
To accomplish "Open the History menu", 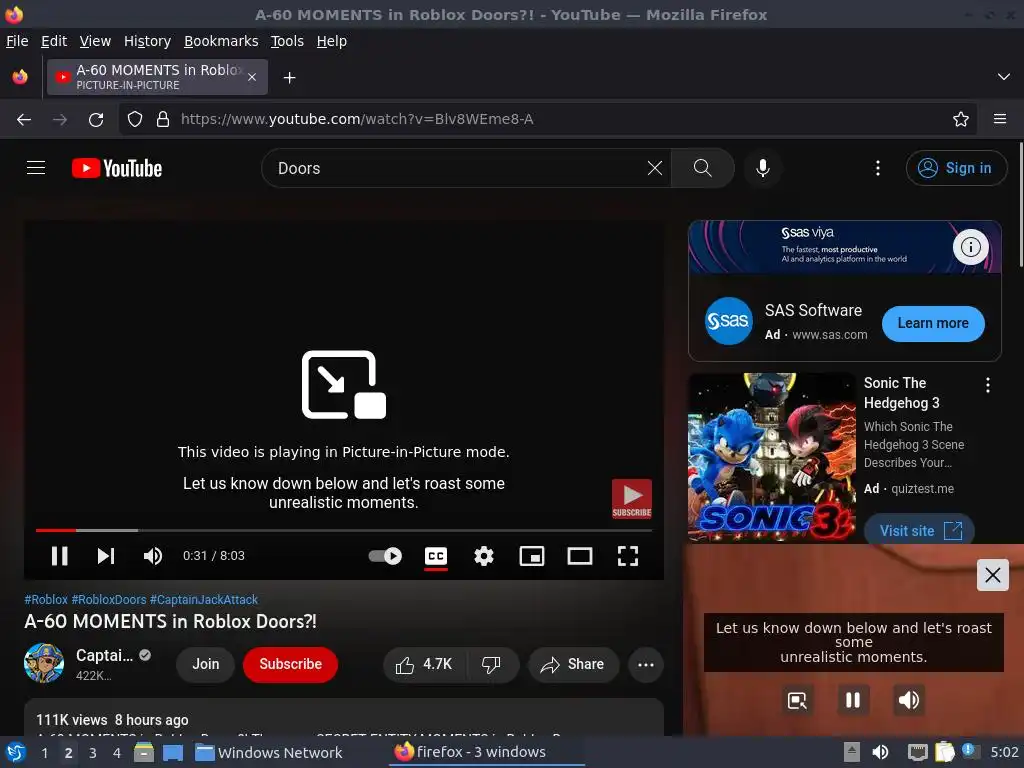I will click(147, 41).
